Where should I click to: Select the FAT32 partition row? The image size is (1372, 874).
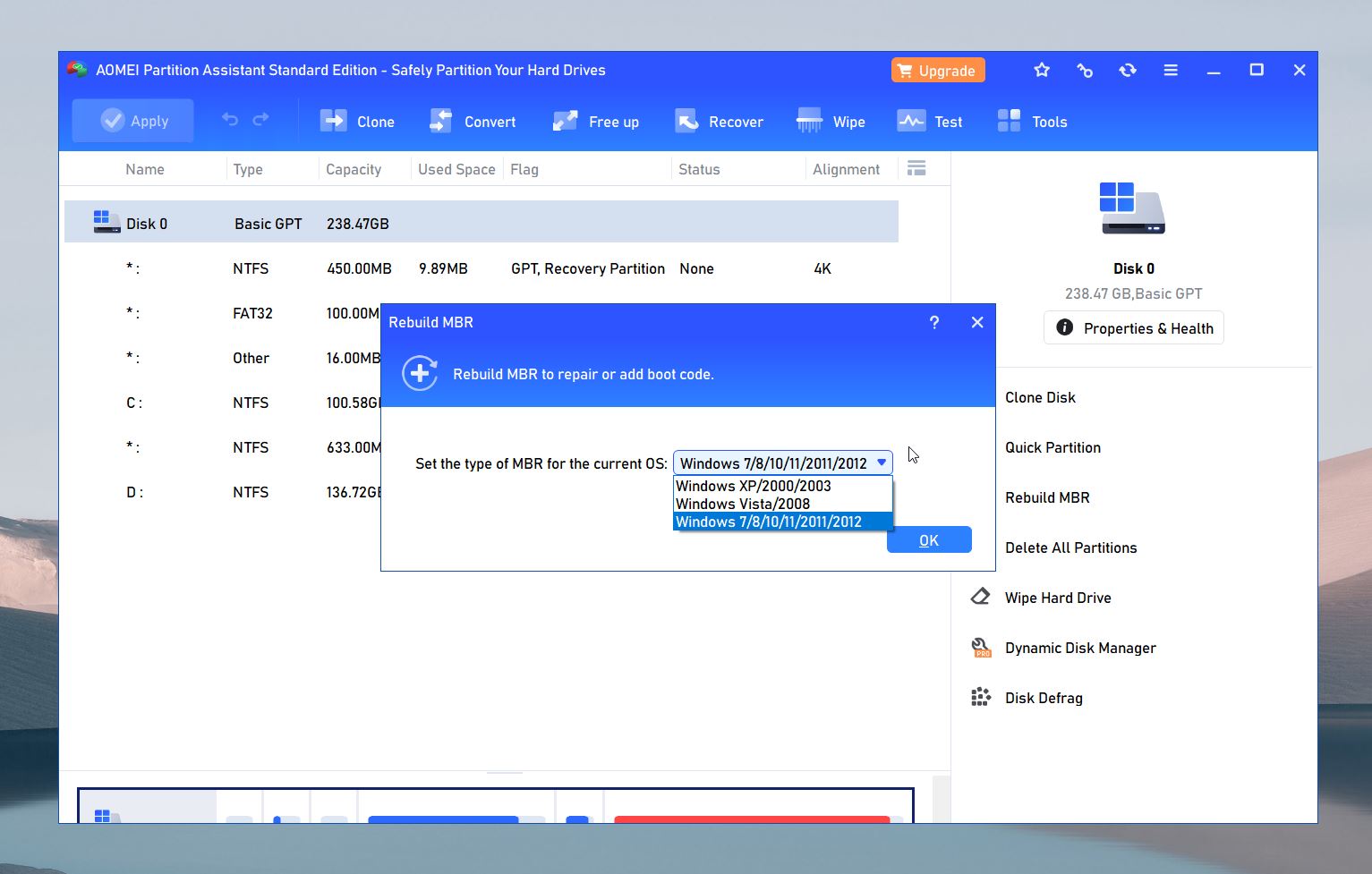[x=223, y=313]
